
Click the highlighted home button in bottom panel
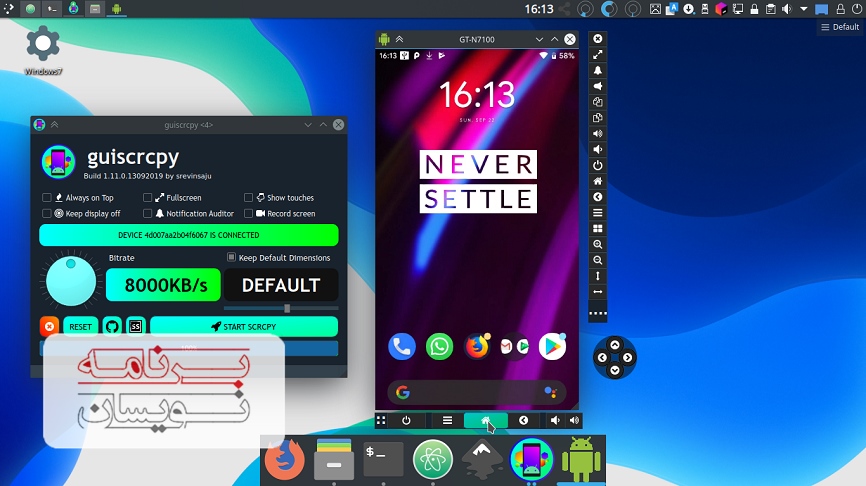pyautogui.click(x=485, y=420)
